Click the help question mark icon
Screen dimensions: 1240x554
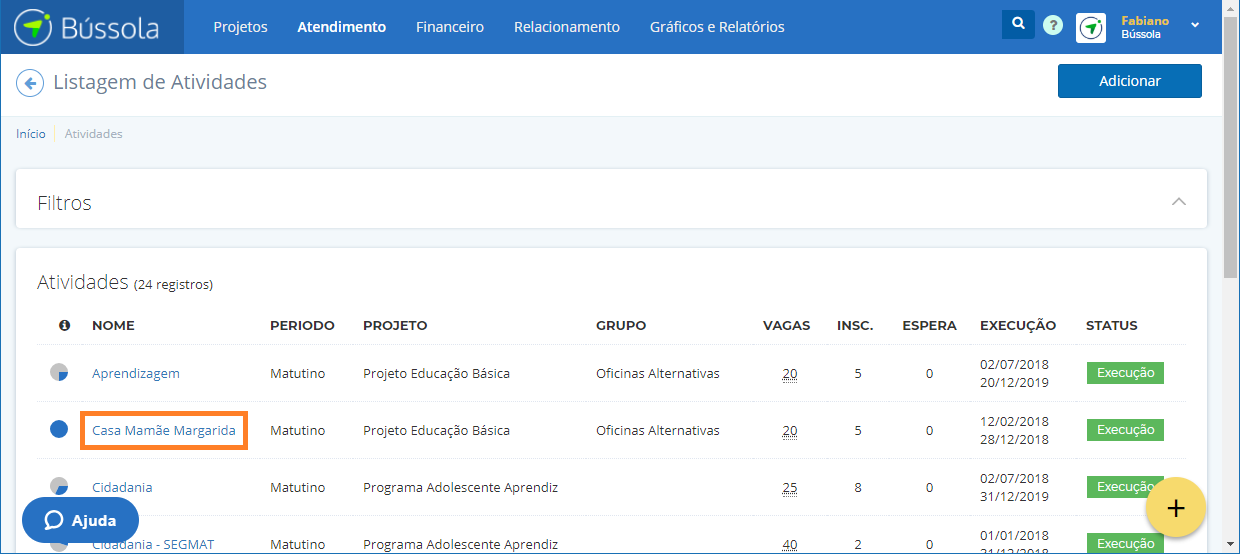pos(1053,26)
